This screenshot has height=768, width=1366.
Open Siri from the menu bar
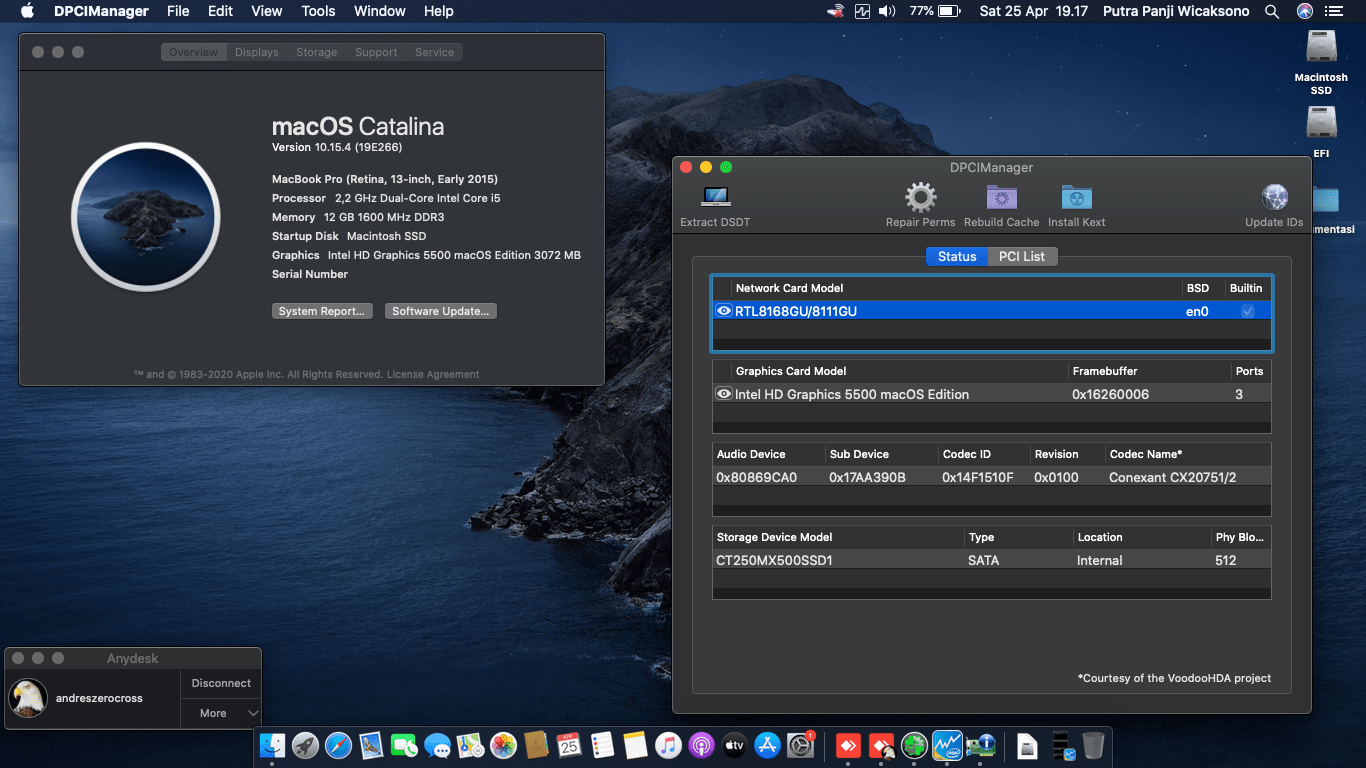[x=1304, y=11]
